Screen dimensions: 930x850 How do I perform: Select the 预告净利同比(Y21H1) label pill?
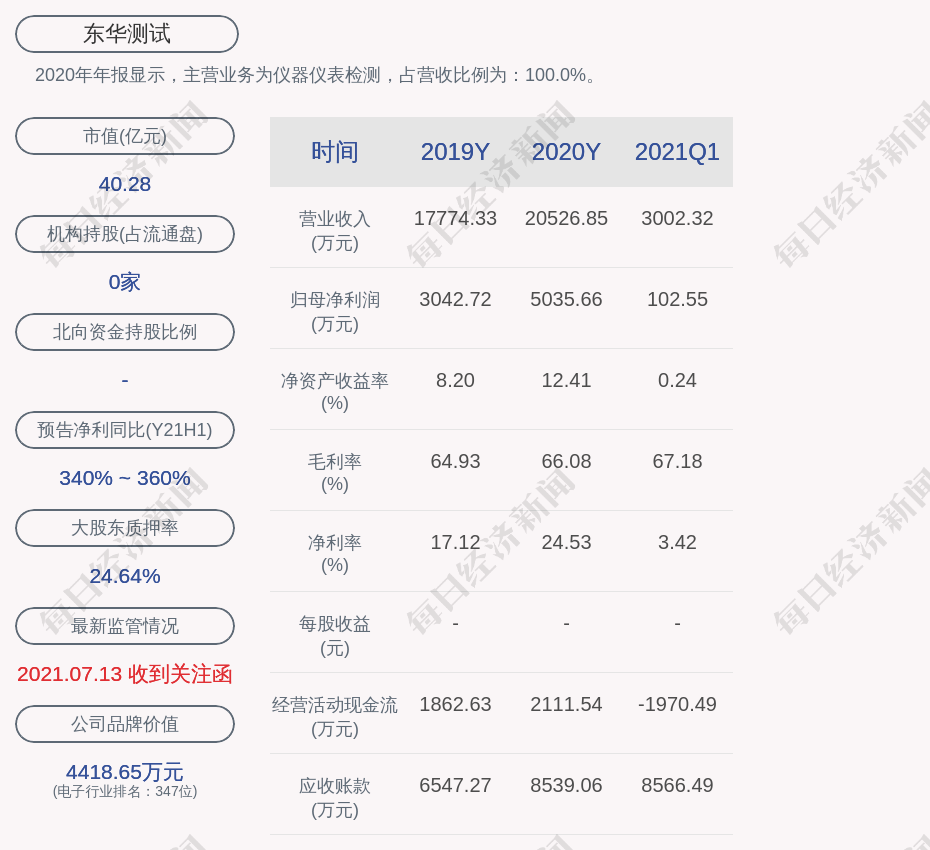pos(125,429)
